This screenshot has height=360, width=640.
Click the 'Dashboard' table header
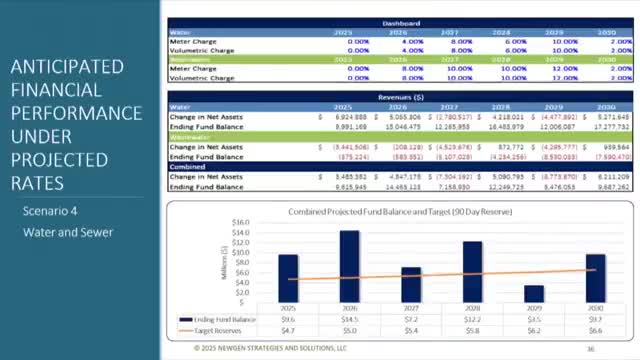coord(401,23)
